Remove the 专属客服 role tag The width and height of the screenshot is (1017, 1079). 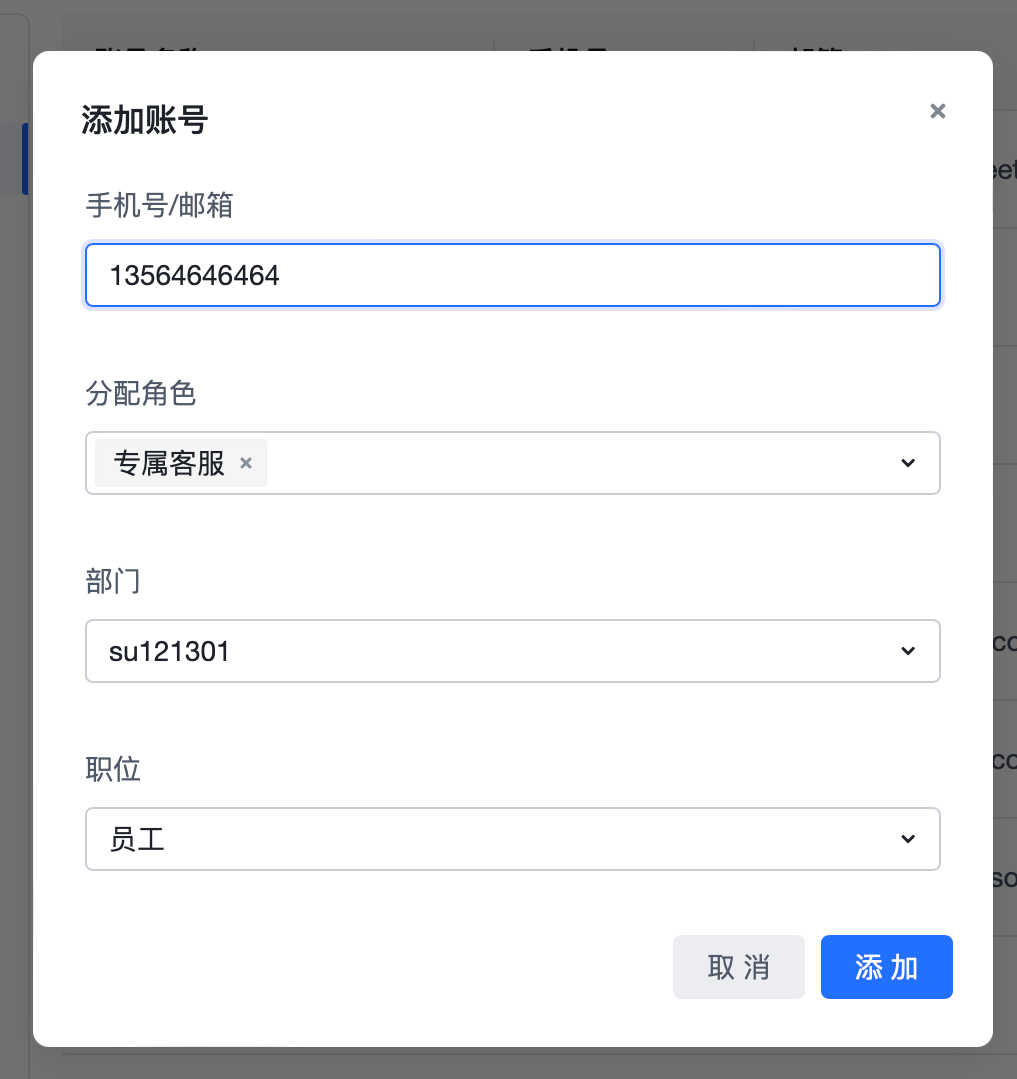point(246,463)
